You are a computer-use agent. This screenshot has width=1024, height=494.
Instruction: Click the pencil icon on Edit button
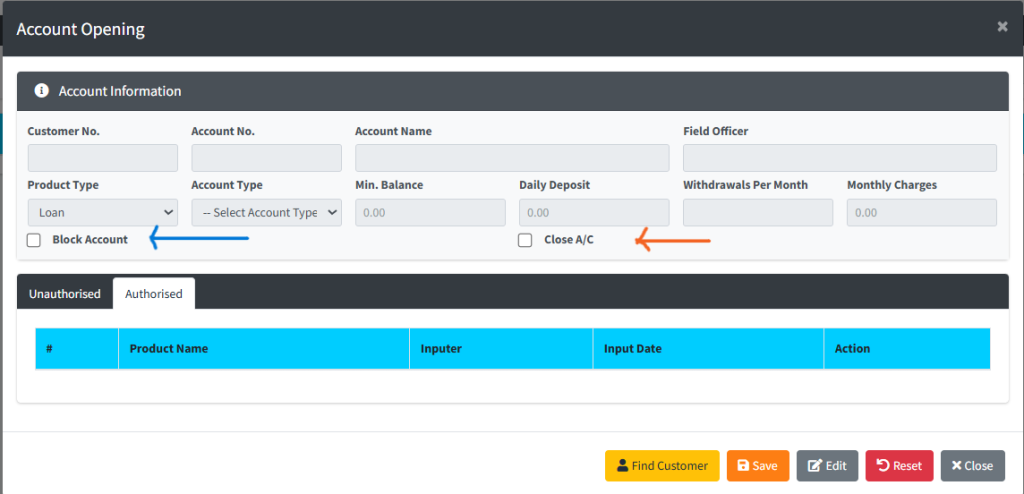click(815, 466)
